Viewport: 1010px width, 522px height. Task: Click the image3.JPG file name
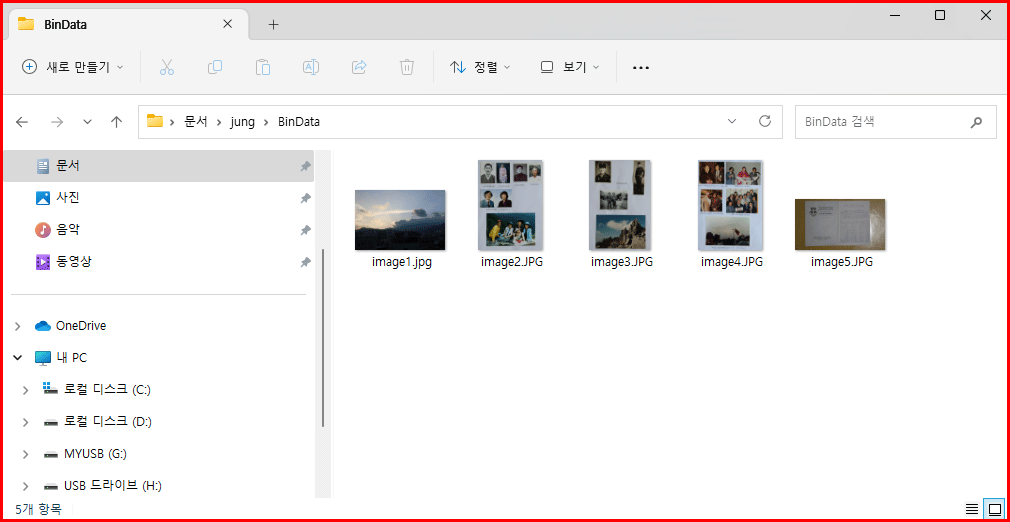622,263
